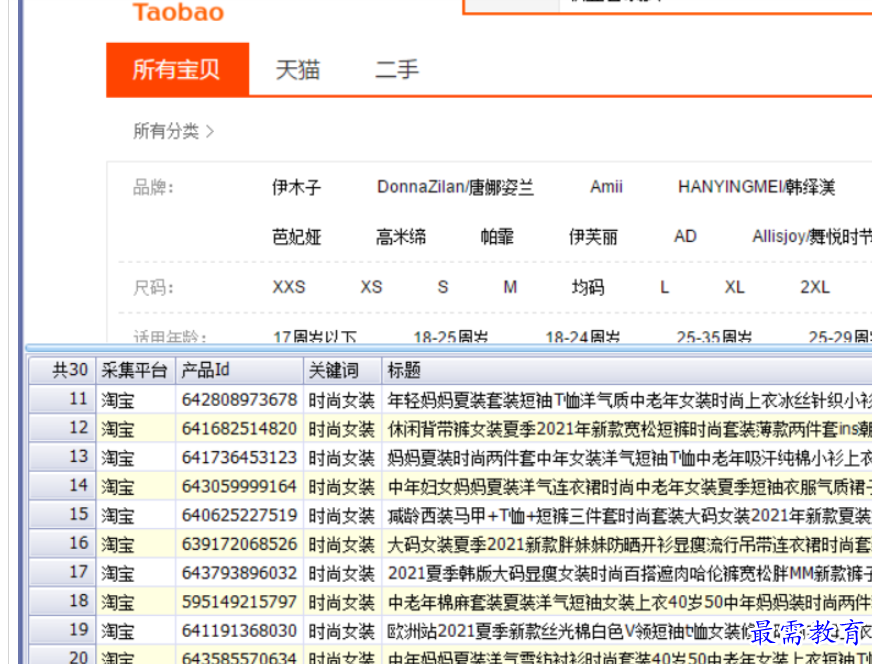This screenshot has width=872, height=664.
Task: Select title starting 年轻妈妈夏装套装
Action: pos(629,400)
